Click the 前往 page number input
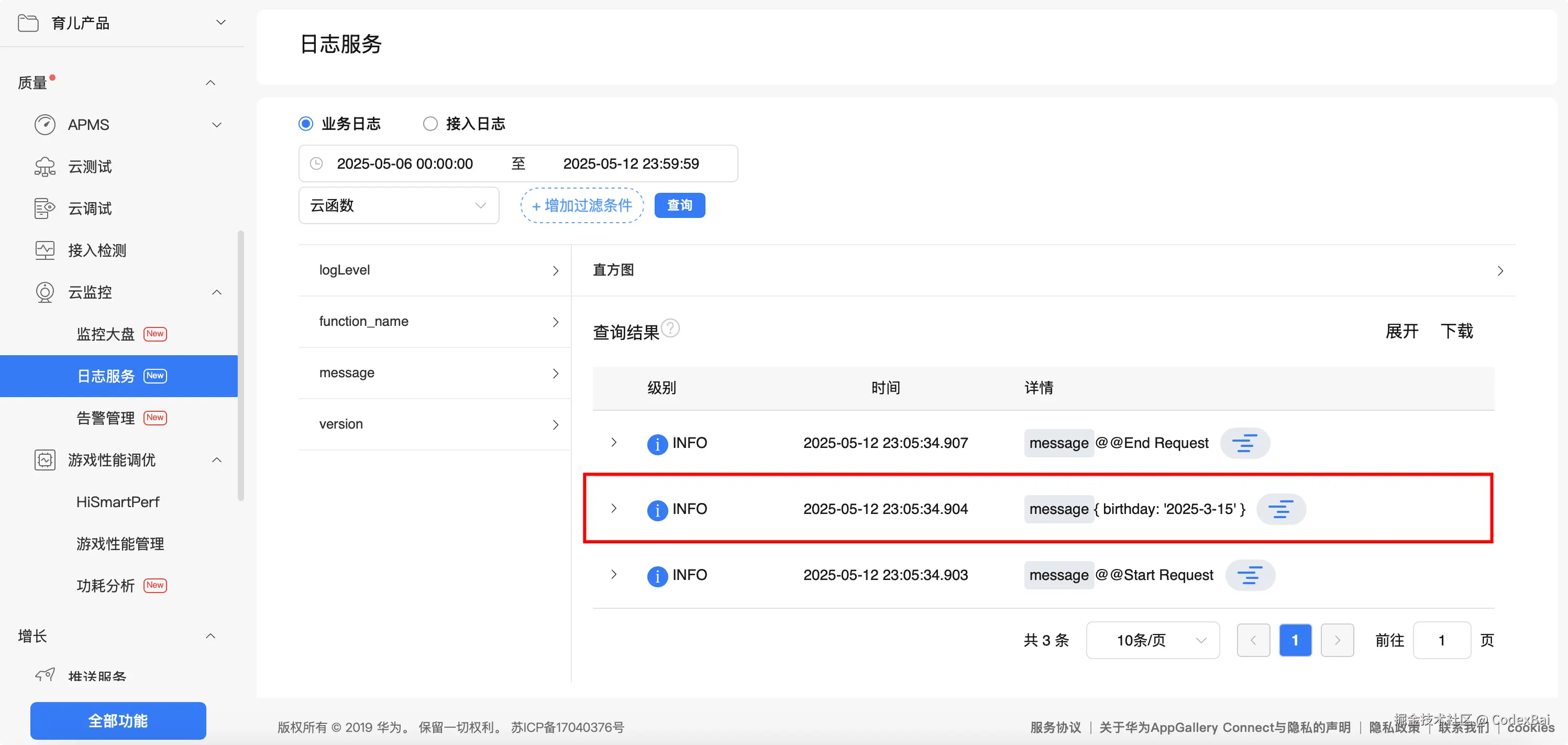The height and width of the screenshot is (745, 1568). point(1441,640)
